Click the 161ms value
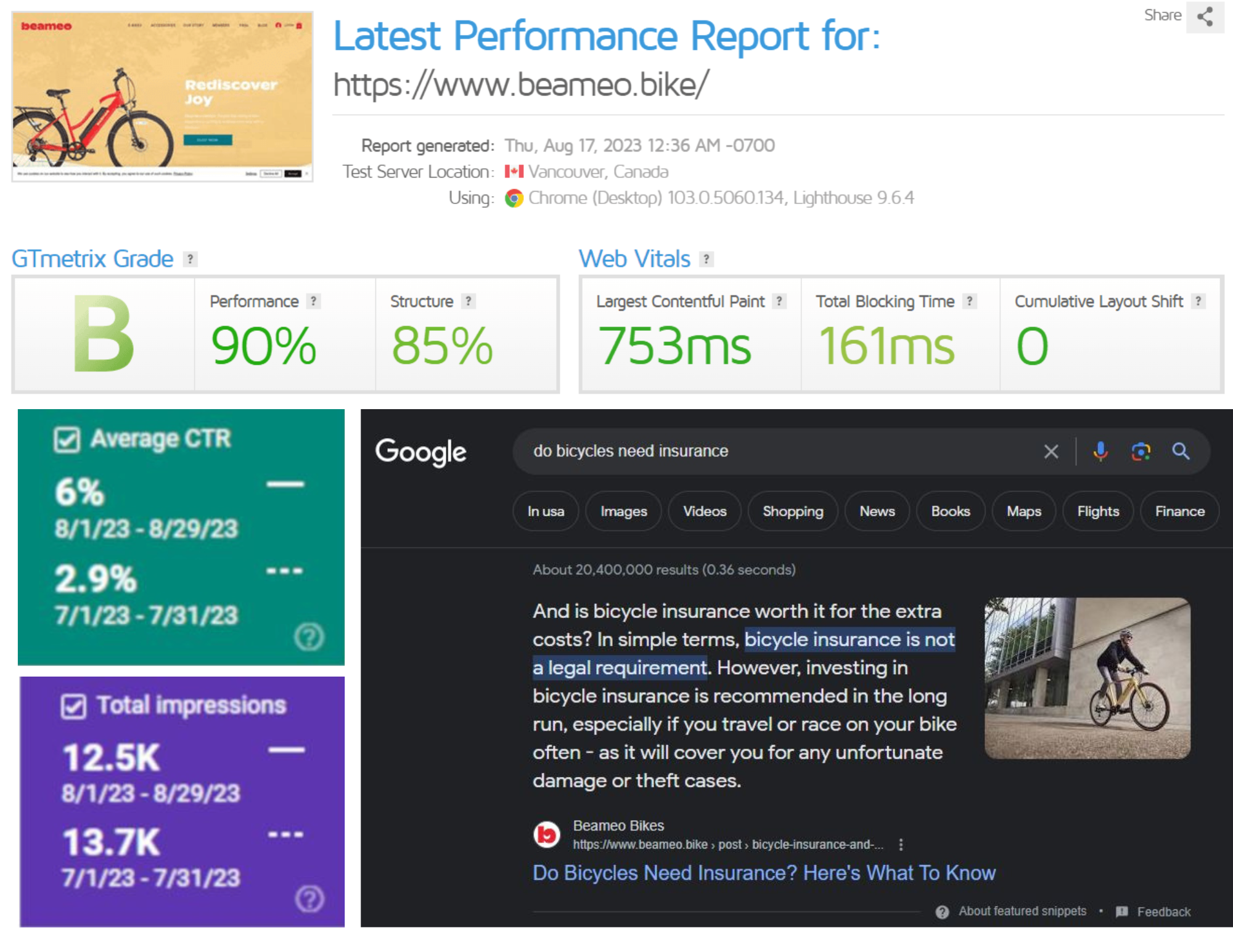Viewport: 1233px width, 952px height. (x=886, y=346)
